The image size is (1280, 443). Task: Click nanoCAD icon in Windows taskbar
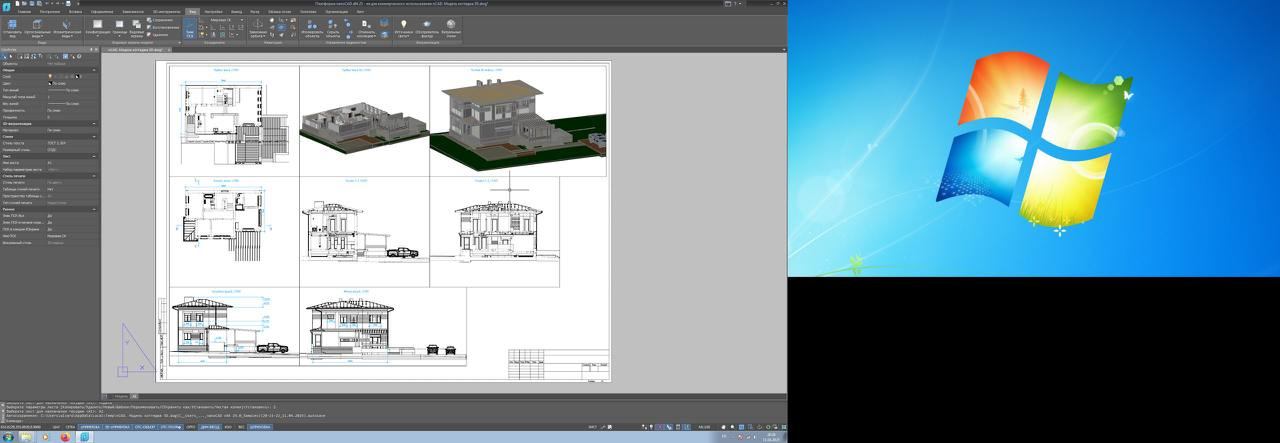point(84,437)
